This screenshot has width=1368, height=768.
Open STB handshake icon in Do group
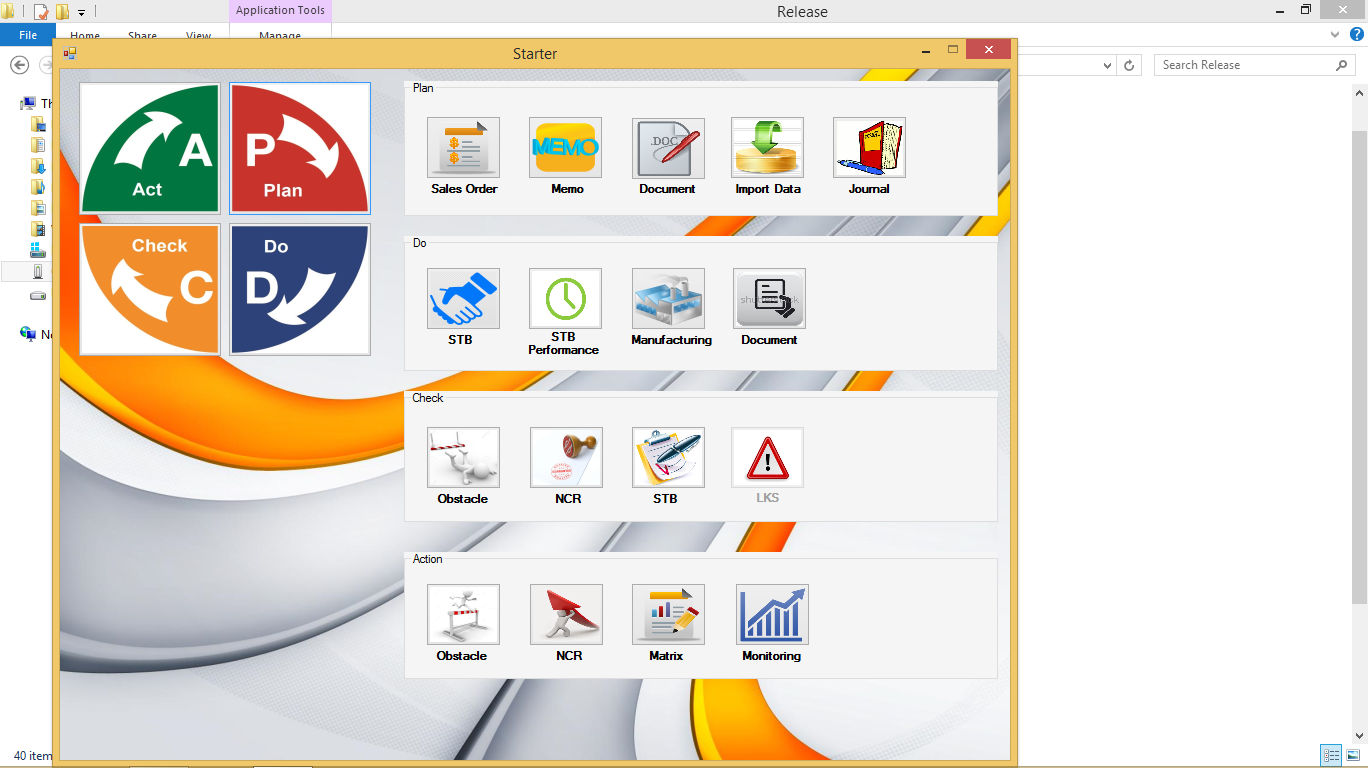click(463, 298)
